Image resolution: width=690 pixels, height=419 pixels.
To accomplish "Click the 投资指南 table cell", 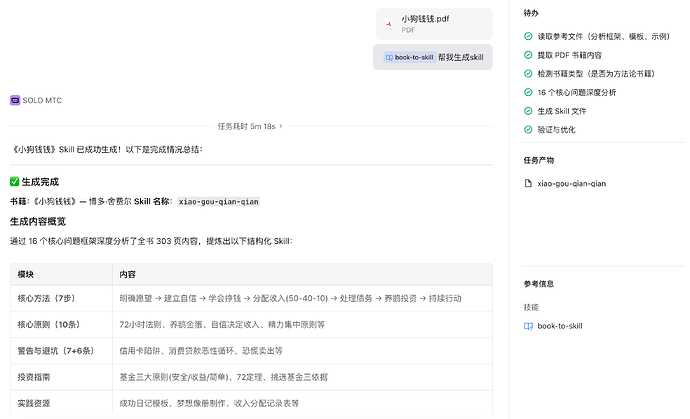I will point(62,377).
